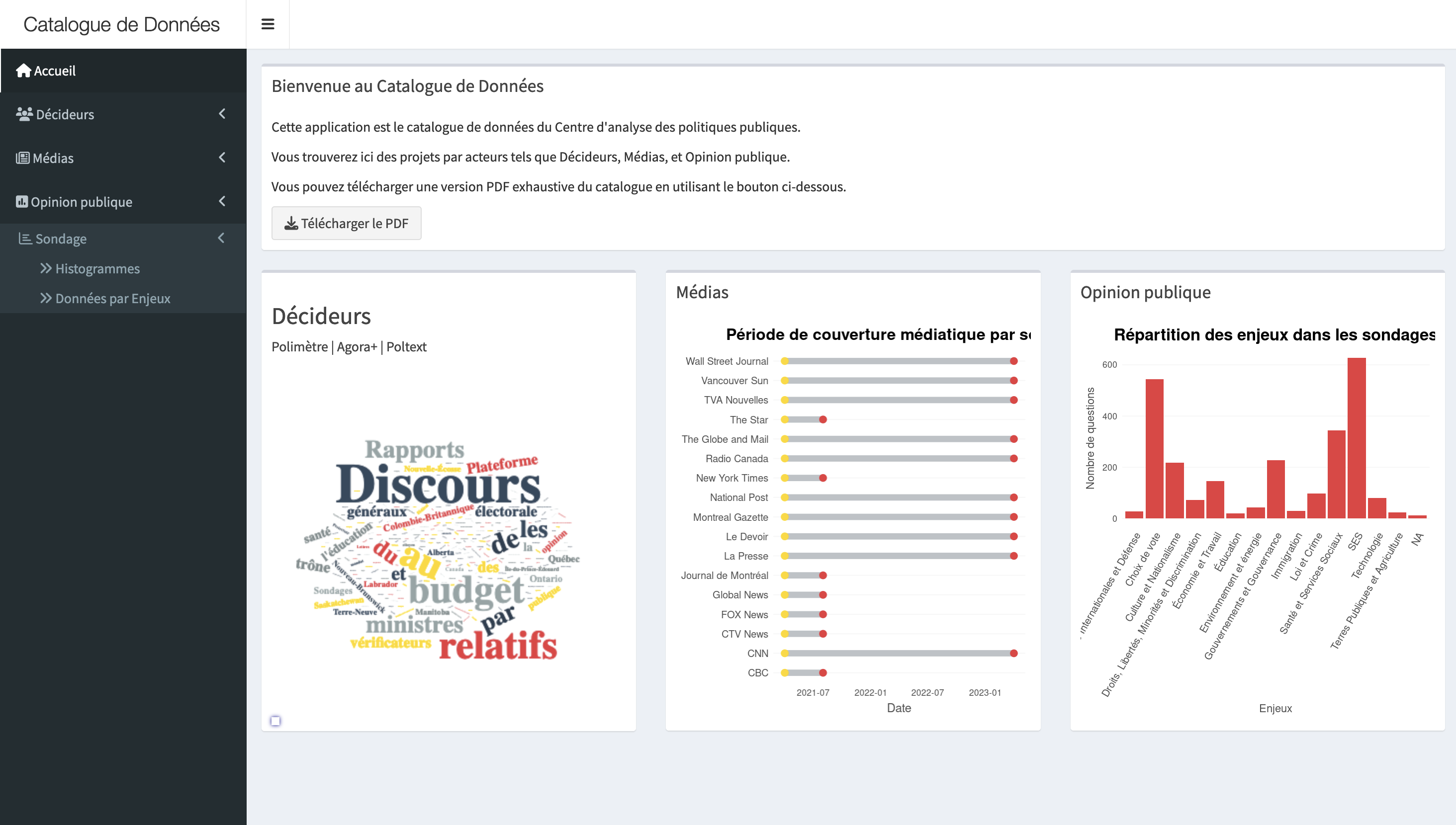Collapse the Opinion publique chevron

[222, 201]
